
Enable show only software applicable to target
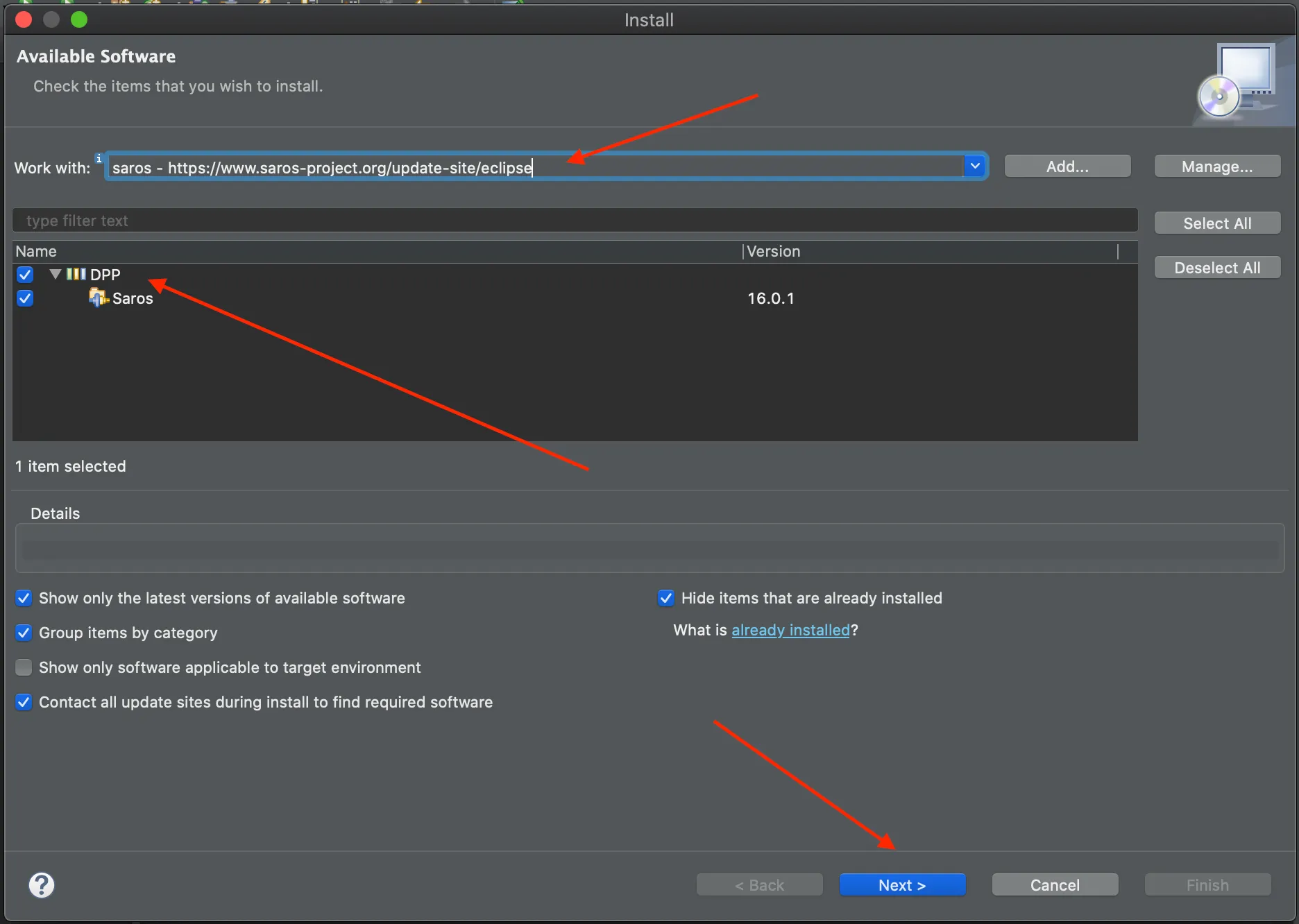[24, 667]
